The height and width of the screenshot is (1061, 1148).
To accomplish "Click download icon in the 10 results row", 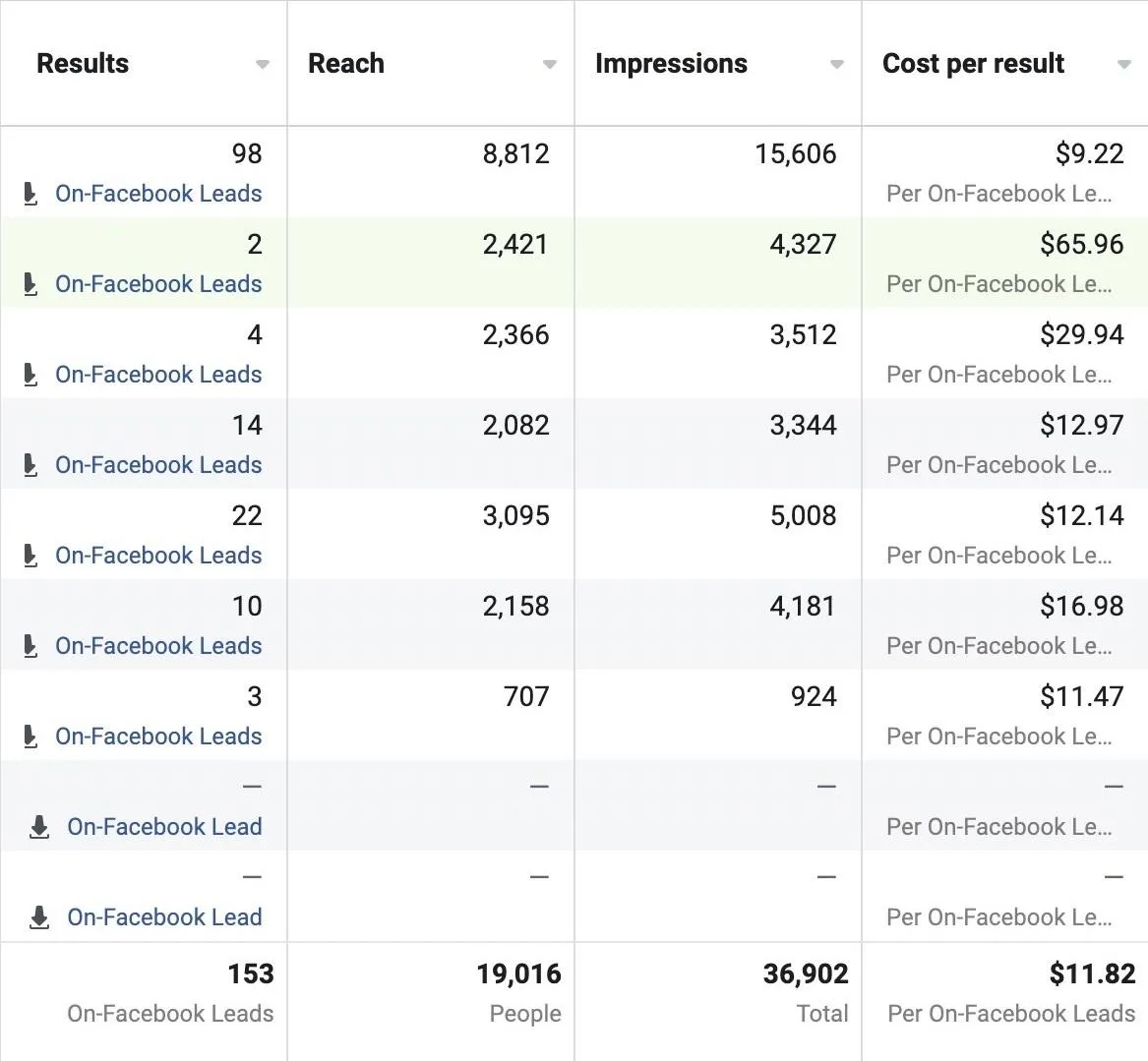I will point(30,646).
